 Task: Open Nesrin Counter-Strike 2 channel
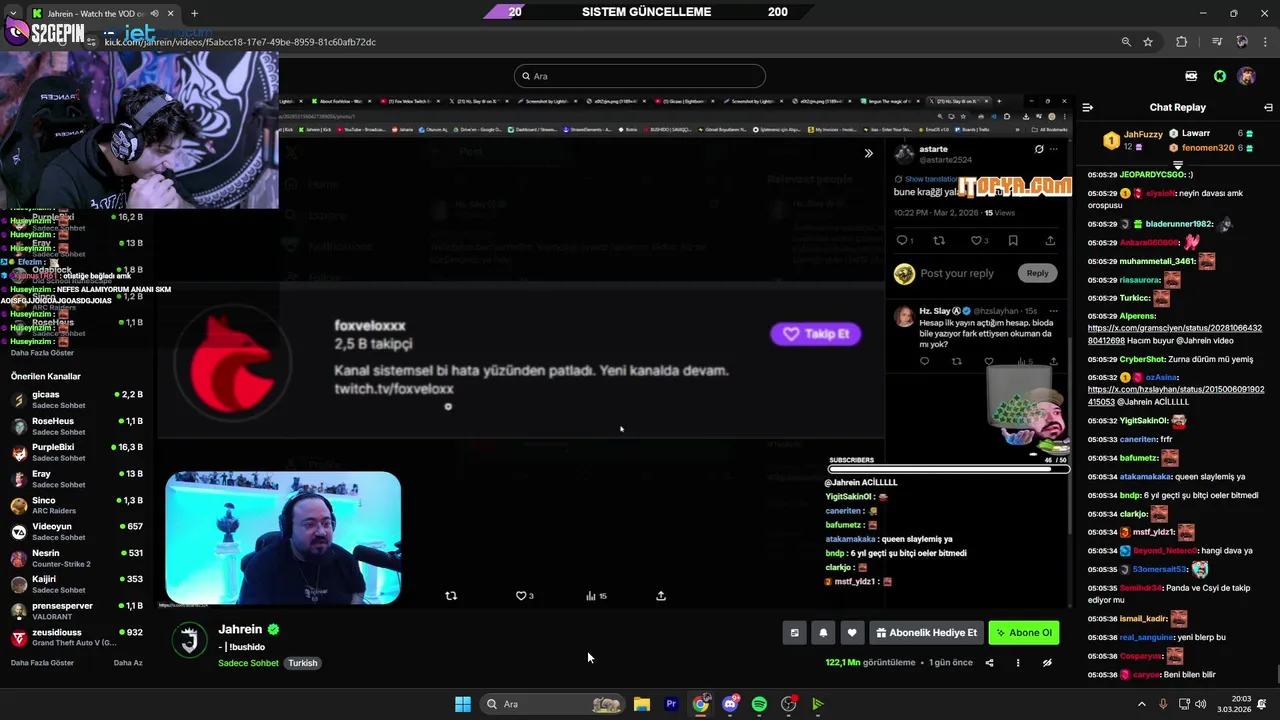point(77,558)
